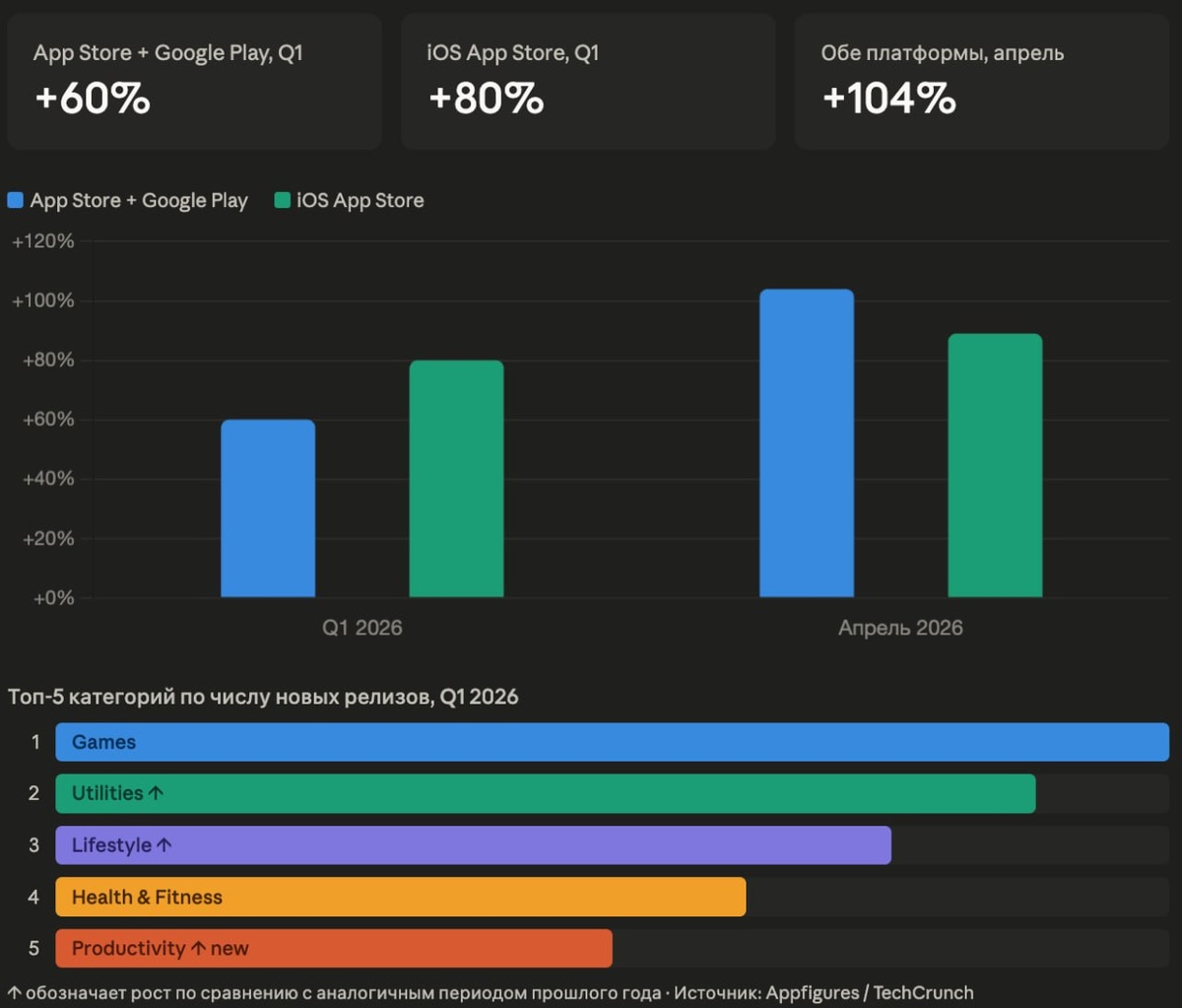Click the green iOS App Store legend swatch

[283, 201]
